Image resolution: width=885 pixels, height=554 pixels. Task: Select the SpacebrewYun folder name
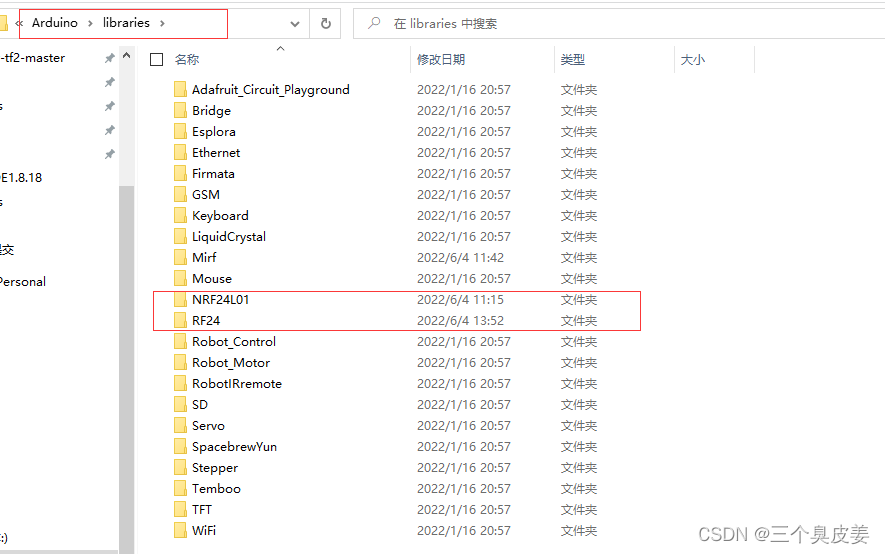pos(235,447)
